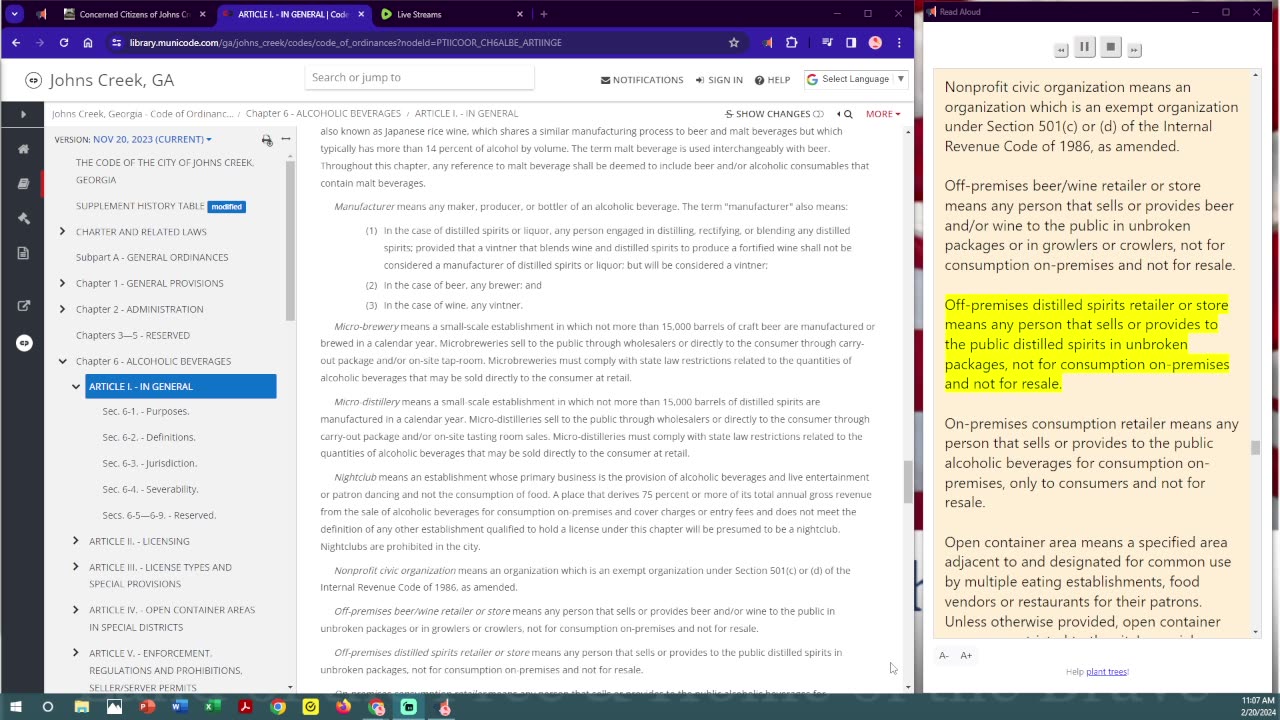This screenshot has width=1280, height=720.
Task: Expand Chapter 1 - GENERAL PROVISIONS
Action: click(x=62, y=283)
